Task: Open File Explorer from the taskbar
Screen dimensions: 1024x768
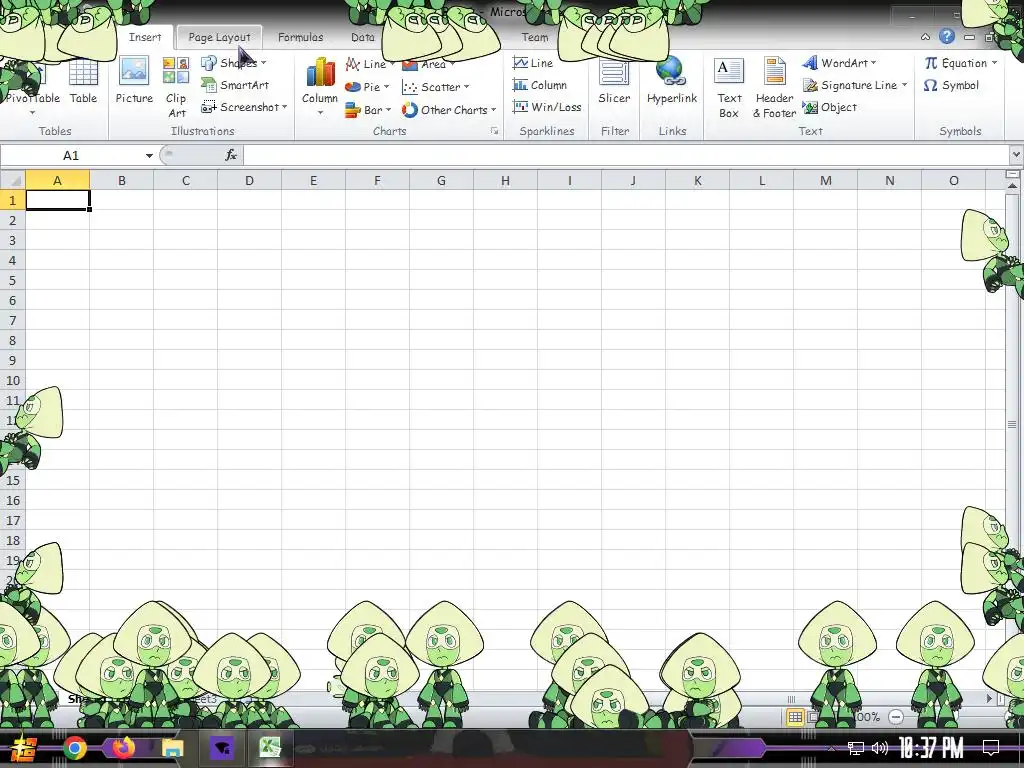Action: 172,748
